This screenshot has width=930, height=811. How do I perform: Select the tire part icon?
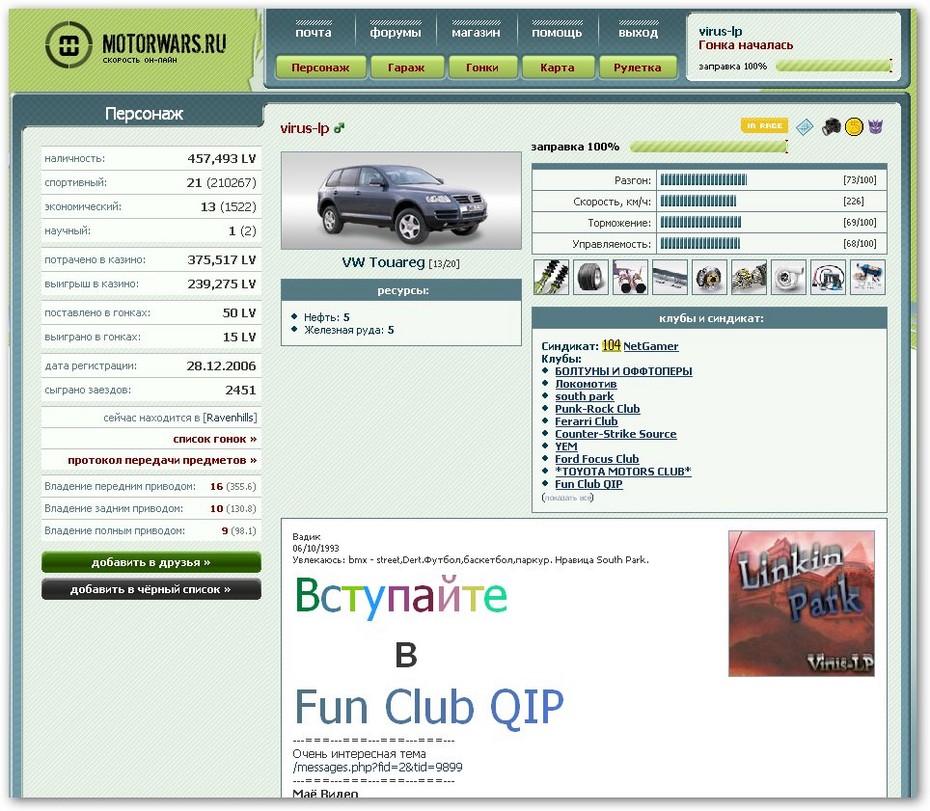[x=591, y=276]
